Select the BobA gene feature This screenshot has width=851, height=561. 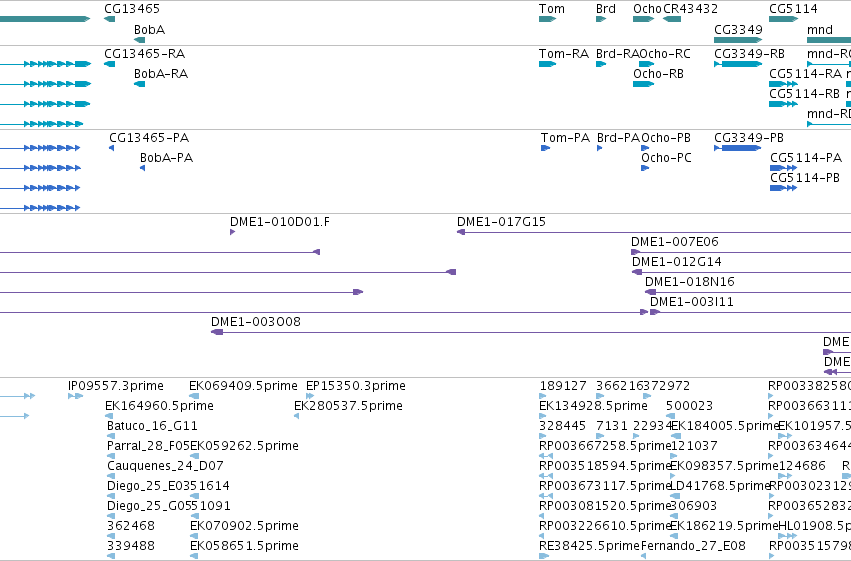139,40
